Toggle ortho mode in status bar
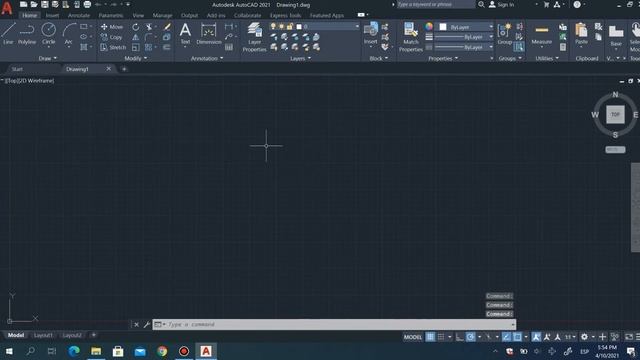Screen dimensions: 640x360 click(x=460, y=337)
